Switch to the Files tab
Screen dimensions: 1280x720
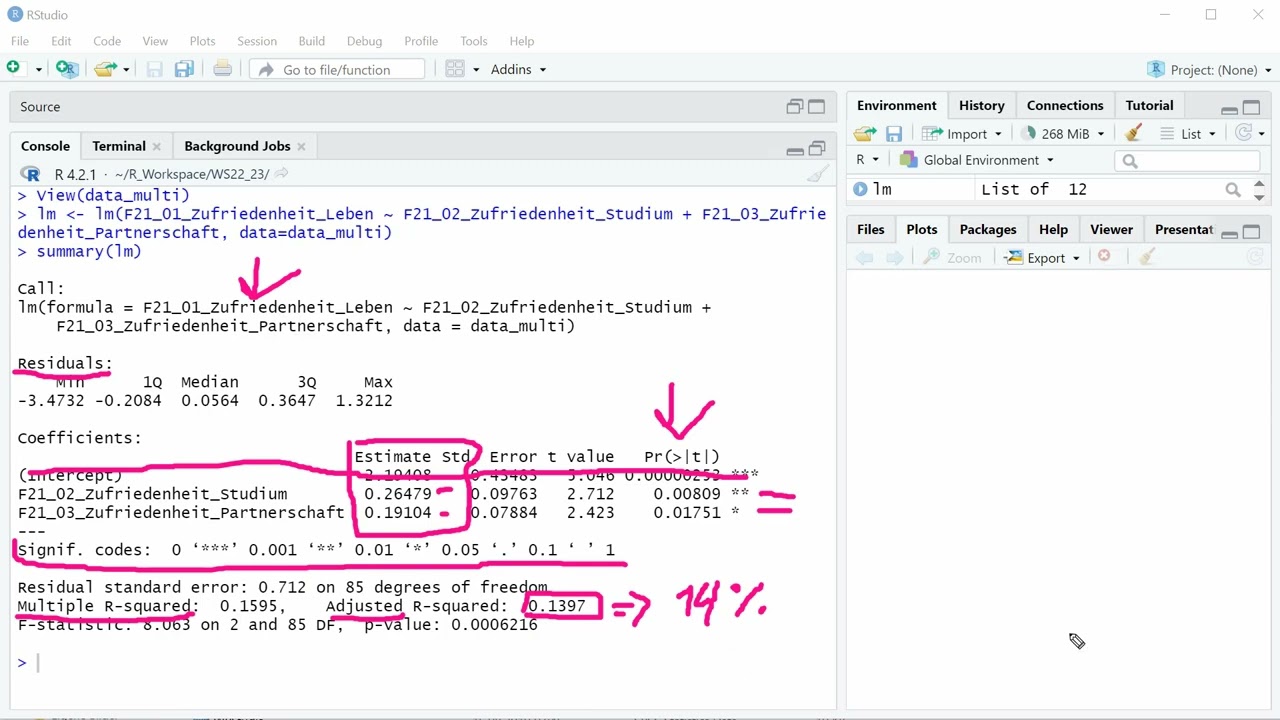click(871, 229)
